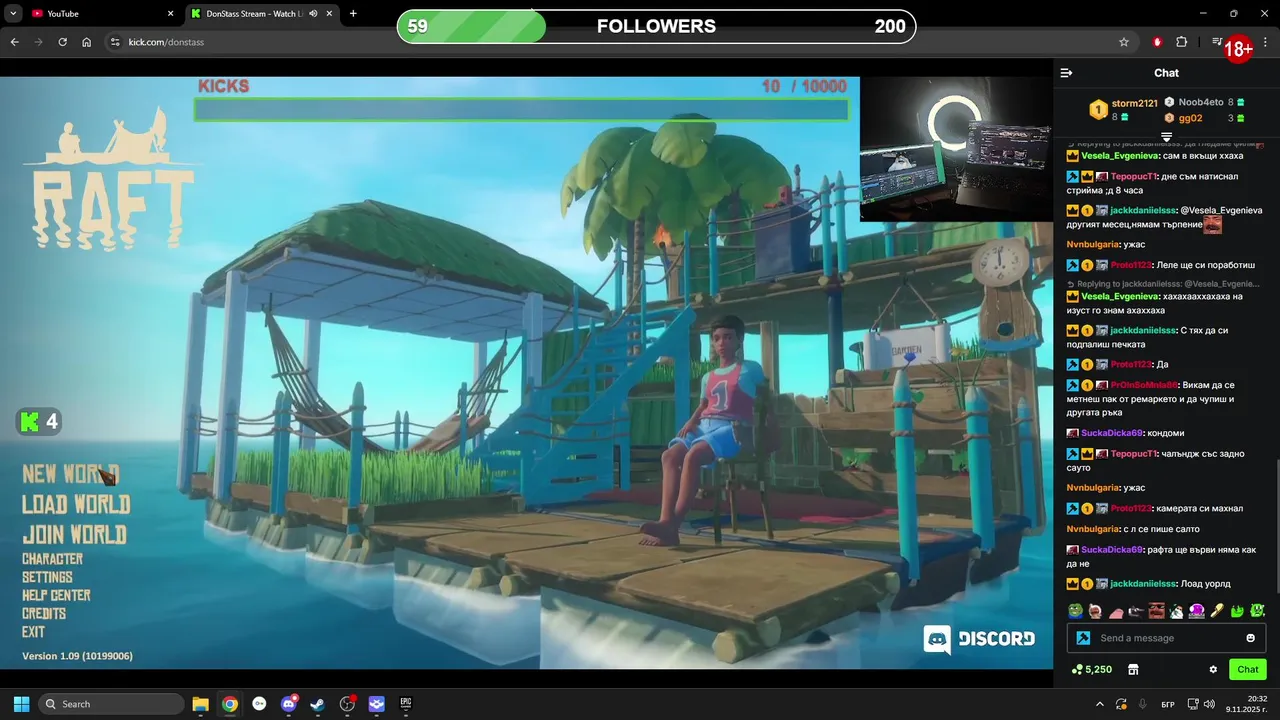Screen dimensions: 1280x720
Task: Select NEW WORLD in Raft menu
Action: (71, 474)
